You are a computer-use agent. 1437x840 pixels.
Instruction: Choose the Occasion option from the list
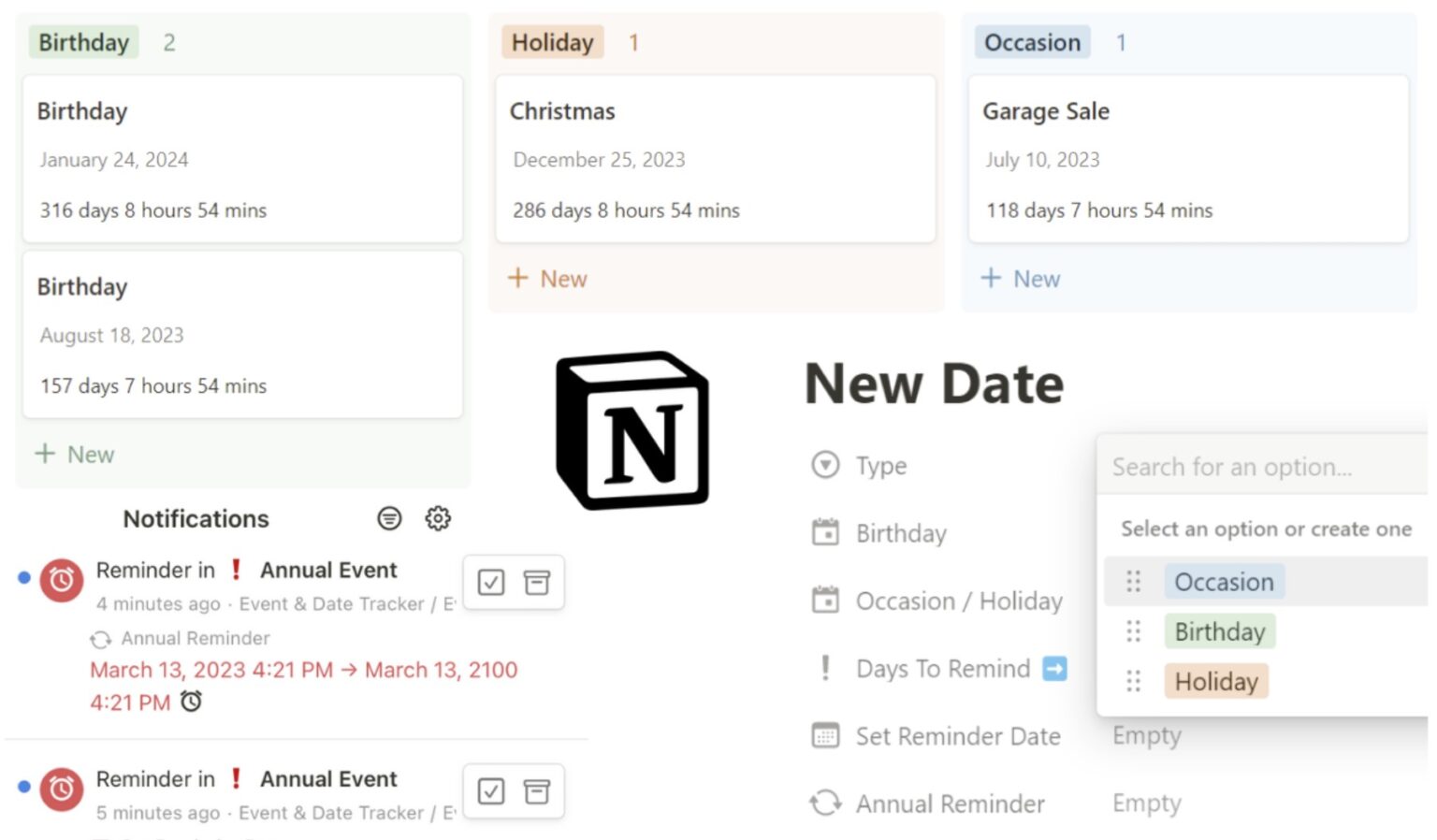tap(1224, 582)
